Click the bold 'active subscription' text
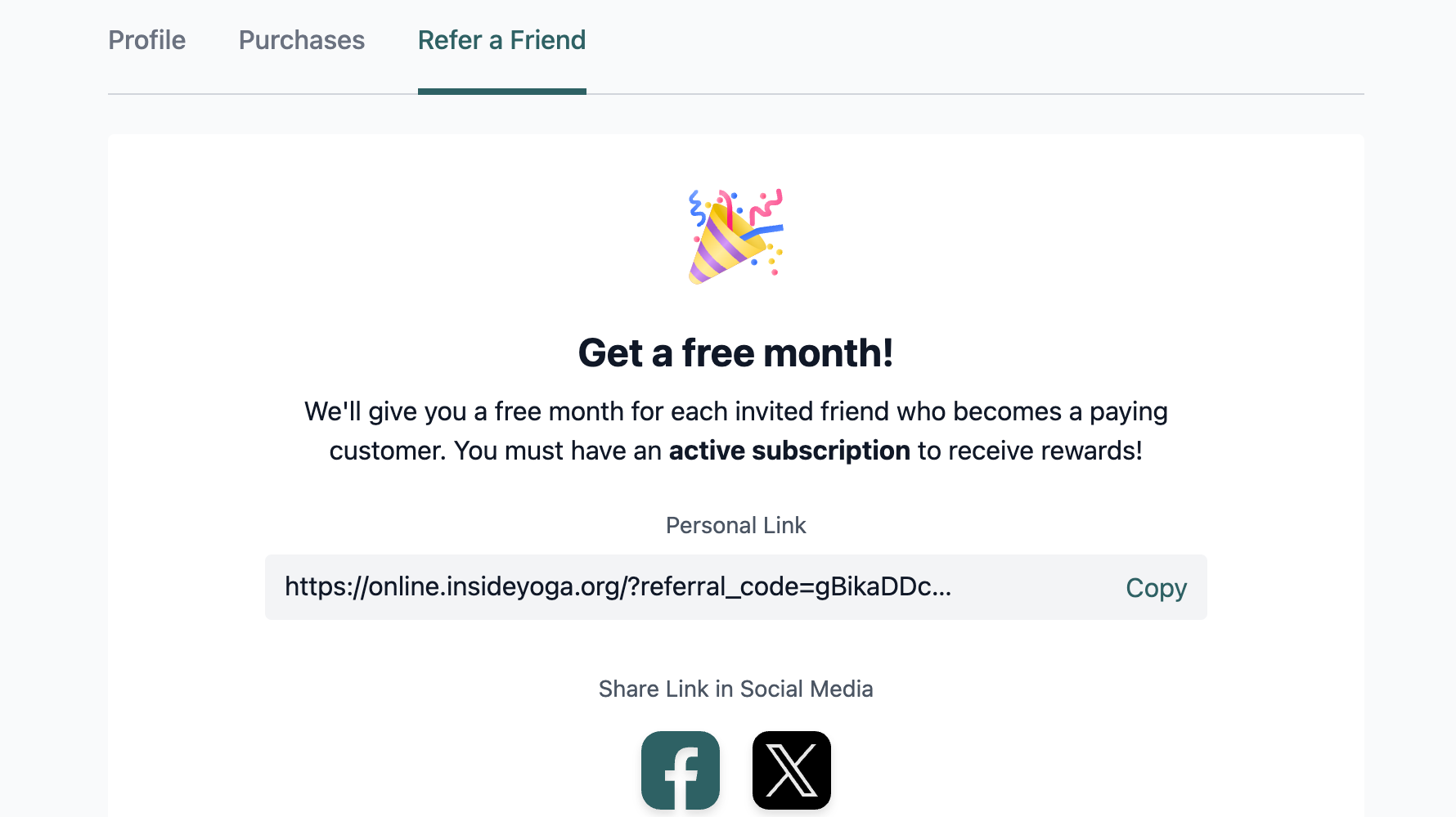The image size is (1456, 817). point(789,451)
